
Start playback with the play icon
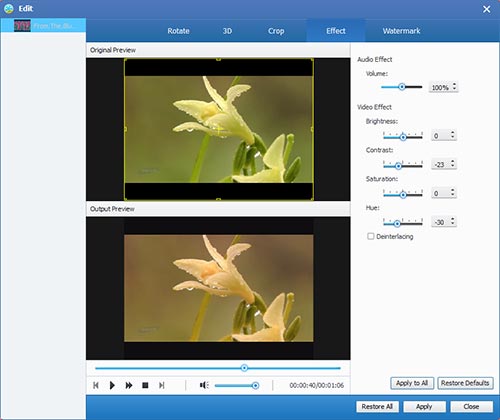[x=112, y=385]
